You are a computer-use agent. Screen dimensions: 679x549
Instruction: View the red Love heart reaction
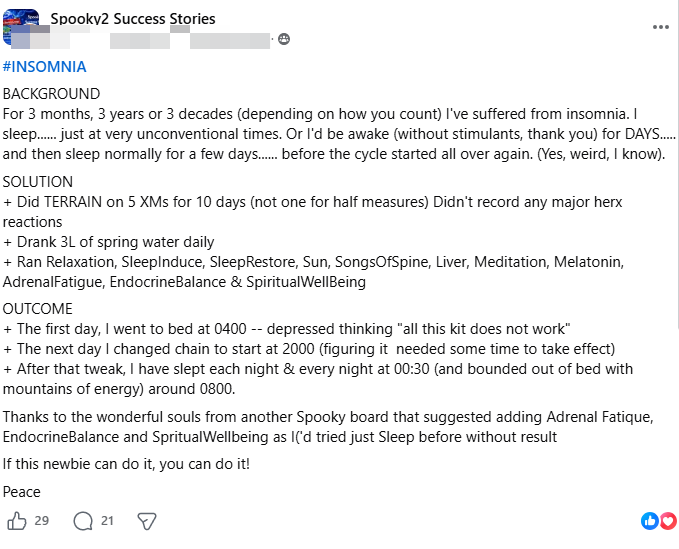point(668,521)
